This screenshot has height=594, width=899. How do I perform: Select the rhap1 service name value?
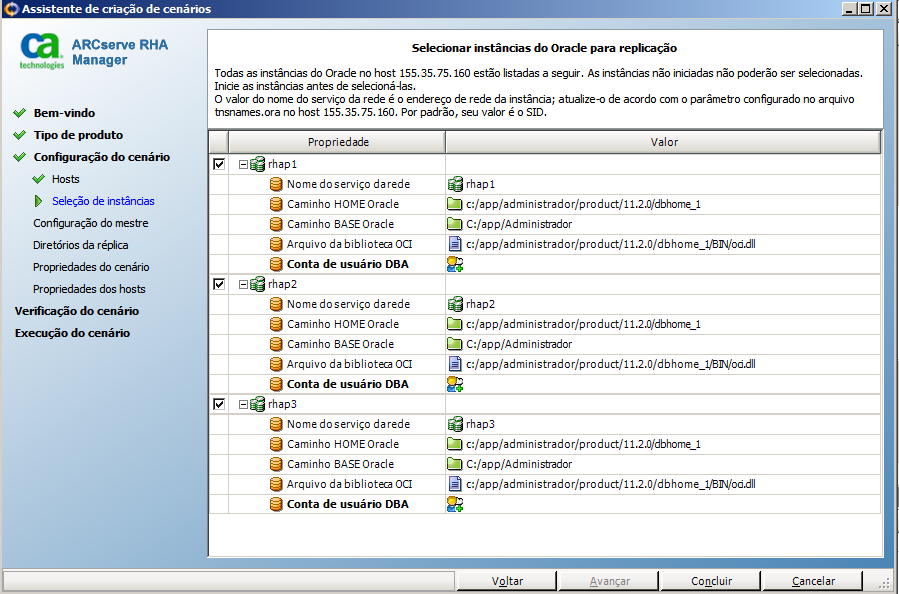(480, 184)
